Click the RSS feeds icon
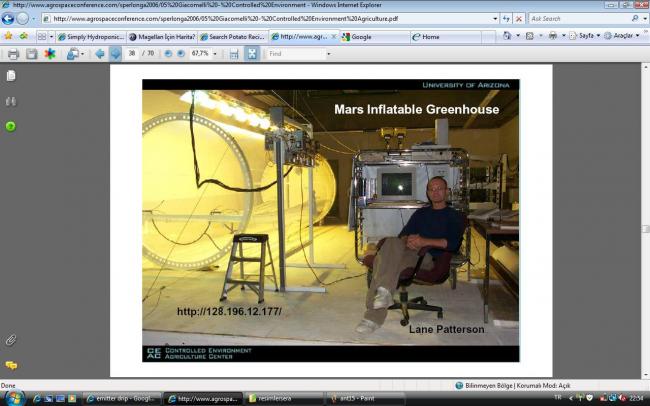650x406 pixels. coord(530,36)
